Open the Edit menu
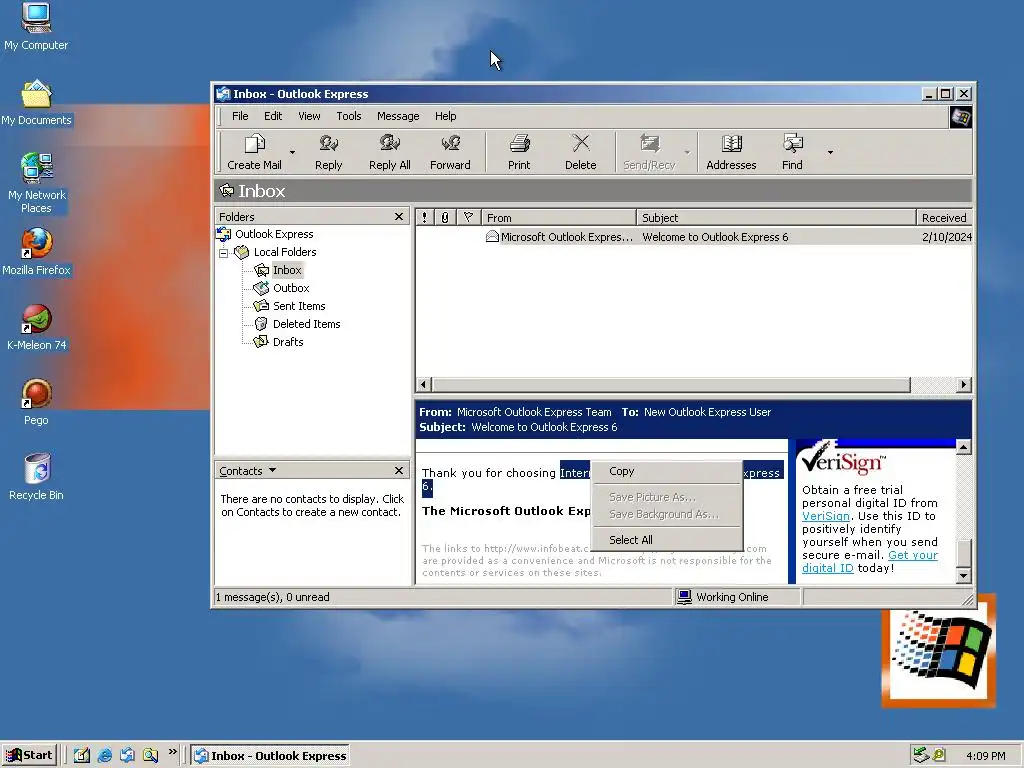This screenshot has height=768, width=1024. click(273, 116)
